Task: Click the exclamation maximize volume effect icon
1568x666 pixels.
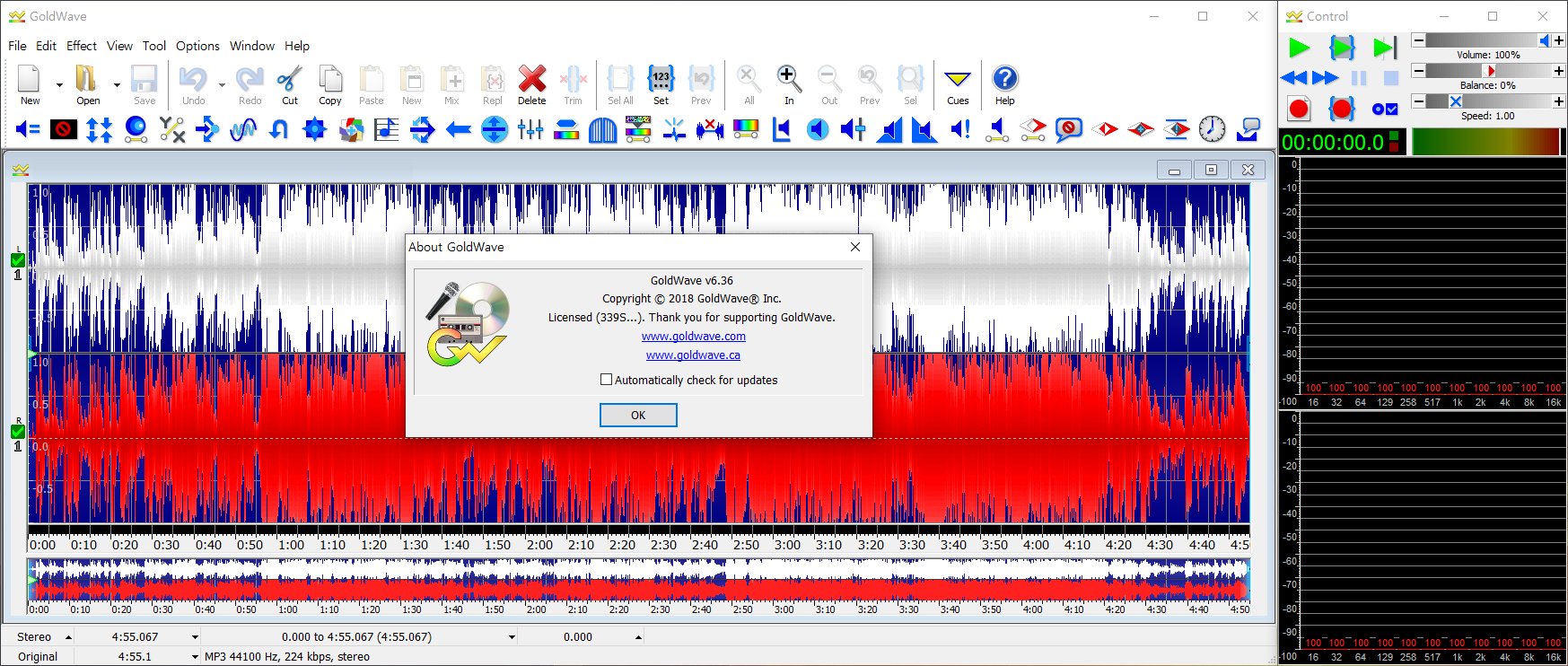Action: click(x=961, y=129)
